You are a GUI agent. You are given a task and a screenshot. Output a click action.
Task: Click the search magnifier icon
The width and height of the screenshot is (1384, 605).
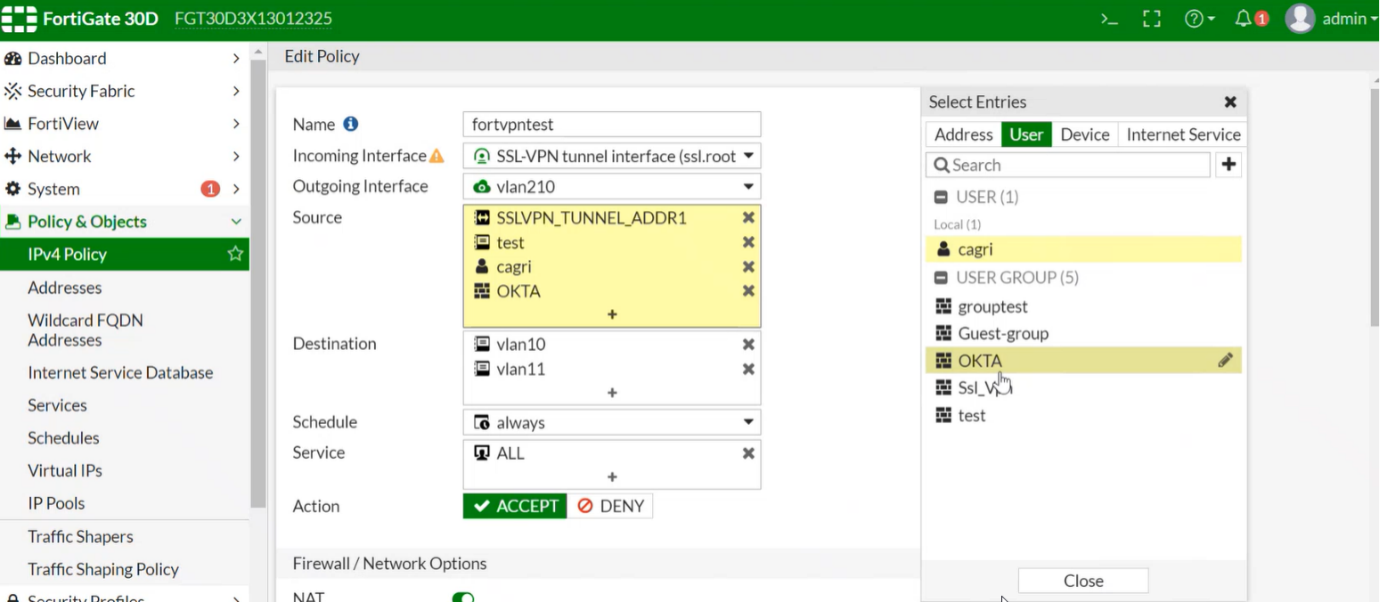pos(941,165)
